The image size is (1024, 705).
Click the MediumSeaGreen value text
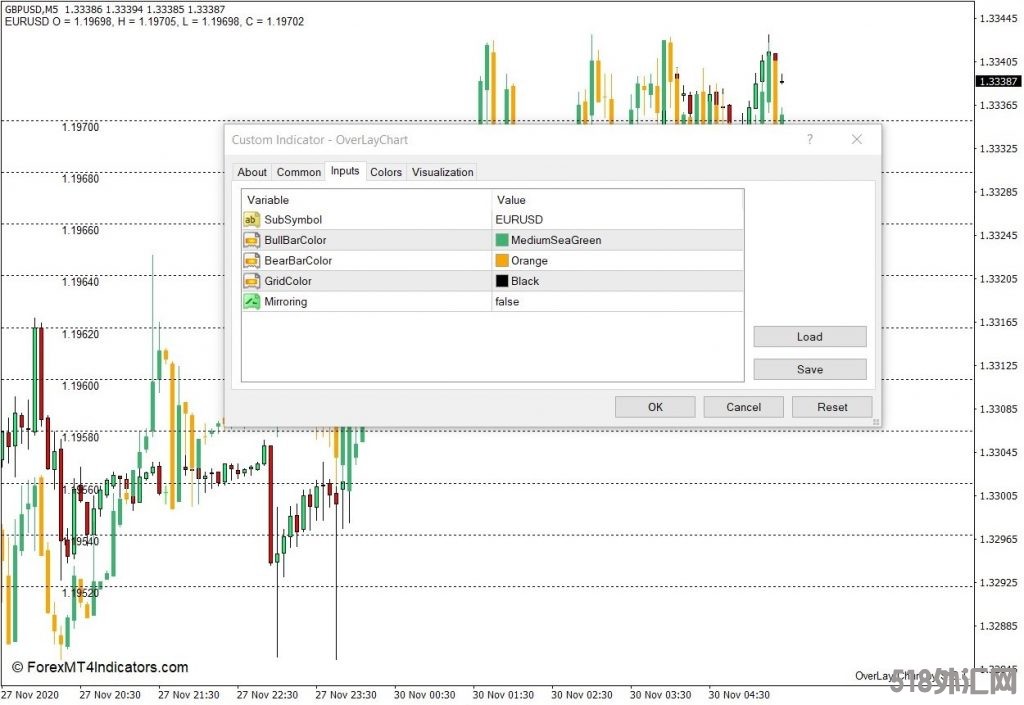tap(556, 240)
